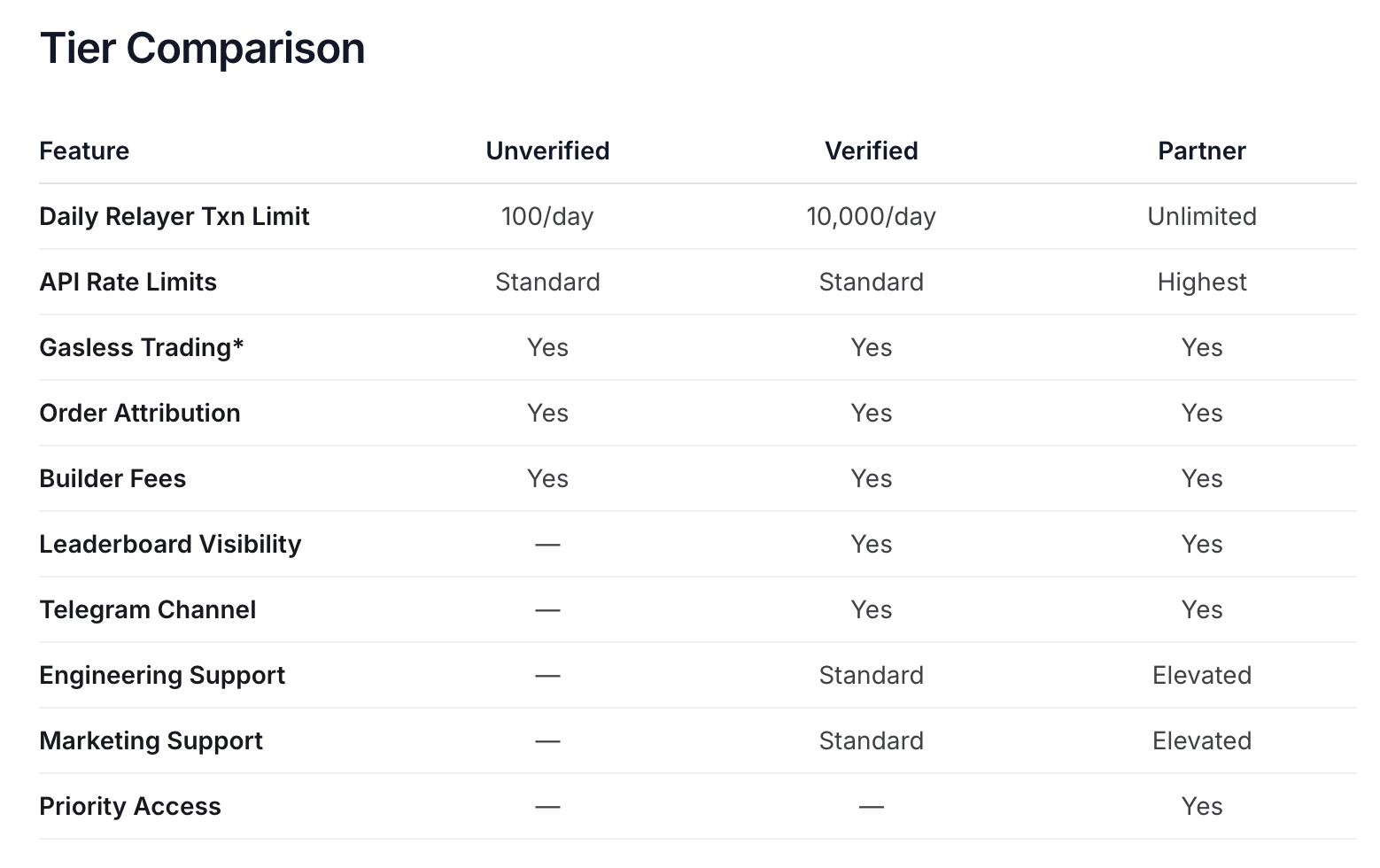Click the Unverified column header
The height and width of the screenshot is (868, 1380).
[547, 151]
